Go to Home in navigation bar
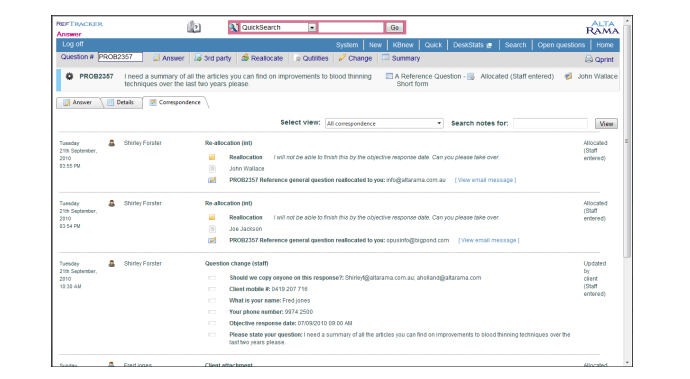Screen dimensions: 690x379 click(x=605, y=45)
